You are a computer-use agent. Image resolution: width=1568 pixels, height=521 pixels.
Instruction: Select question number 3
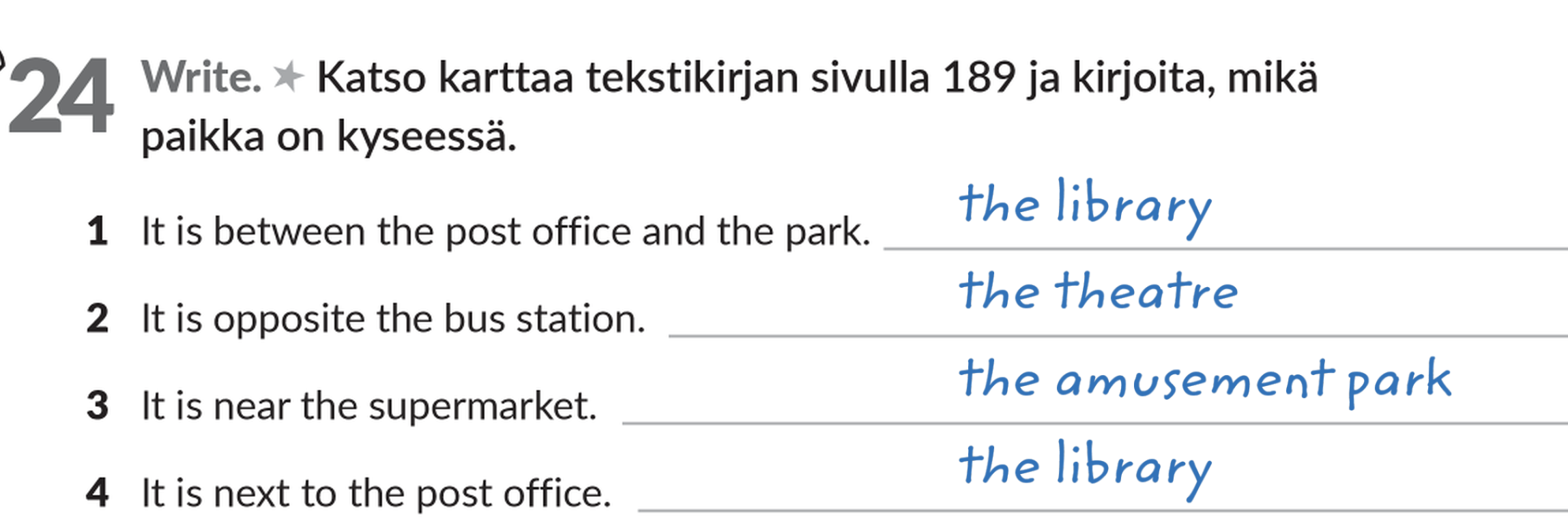97,406
